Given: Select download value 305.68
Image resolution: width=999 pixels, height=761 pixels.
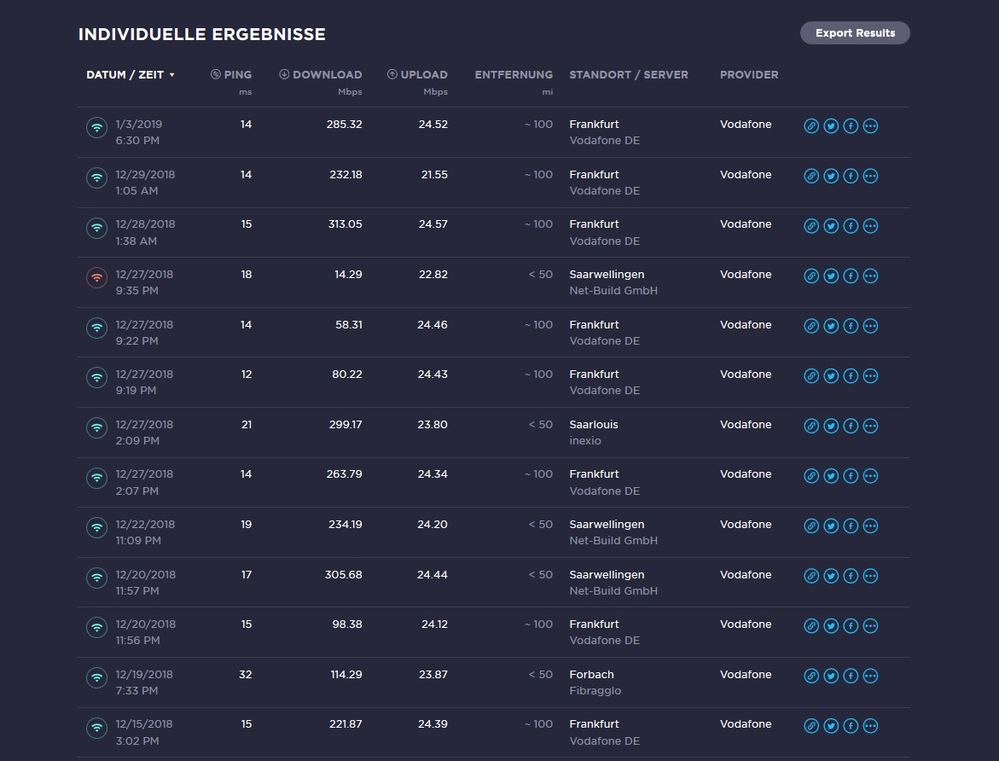Looking at the screenshot, I should 343,575.
